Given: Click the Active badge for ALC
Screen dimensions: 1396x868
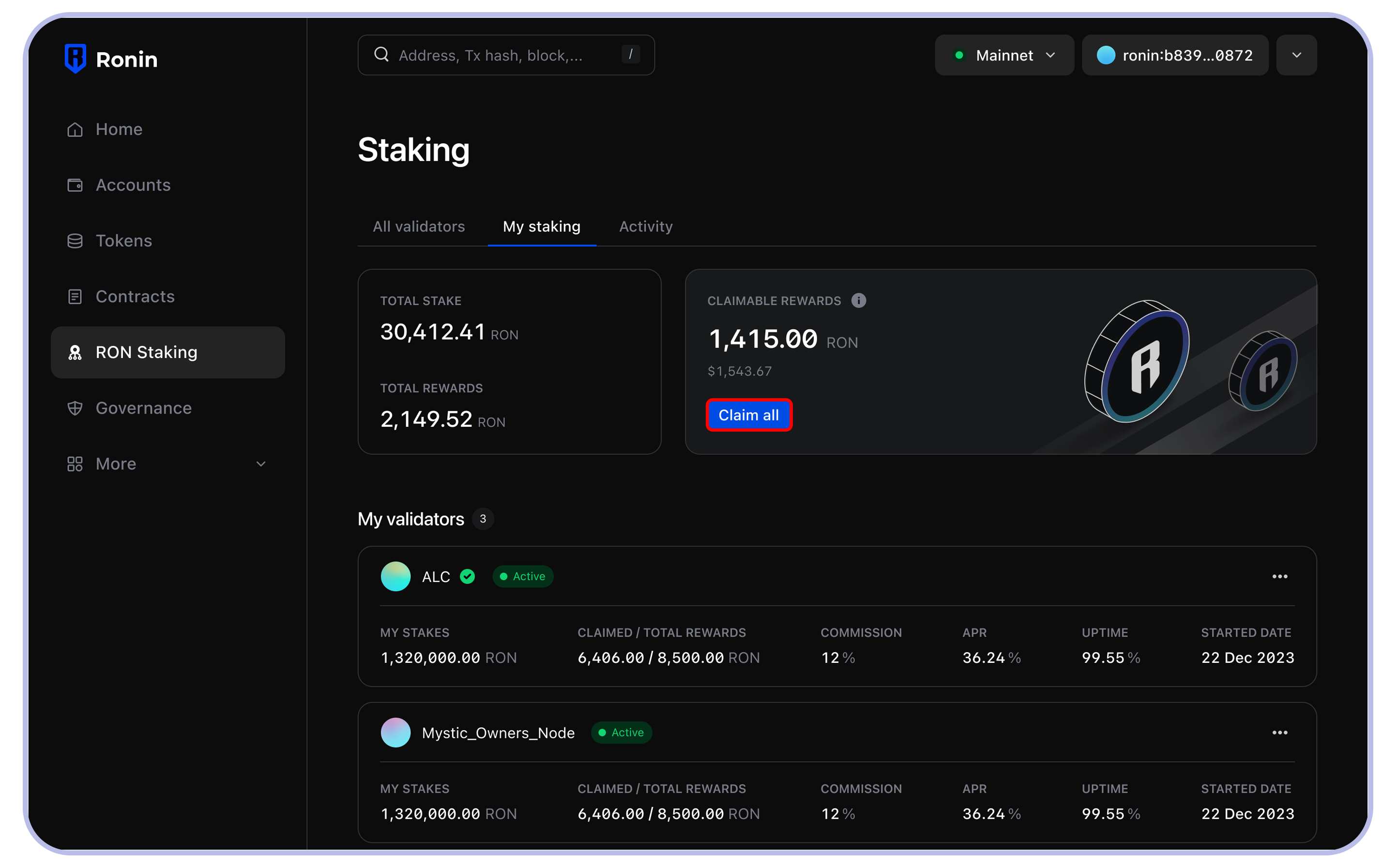Looking at the screenshot, I should click(x=523, y=576).
